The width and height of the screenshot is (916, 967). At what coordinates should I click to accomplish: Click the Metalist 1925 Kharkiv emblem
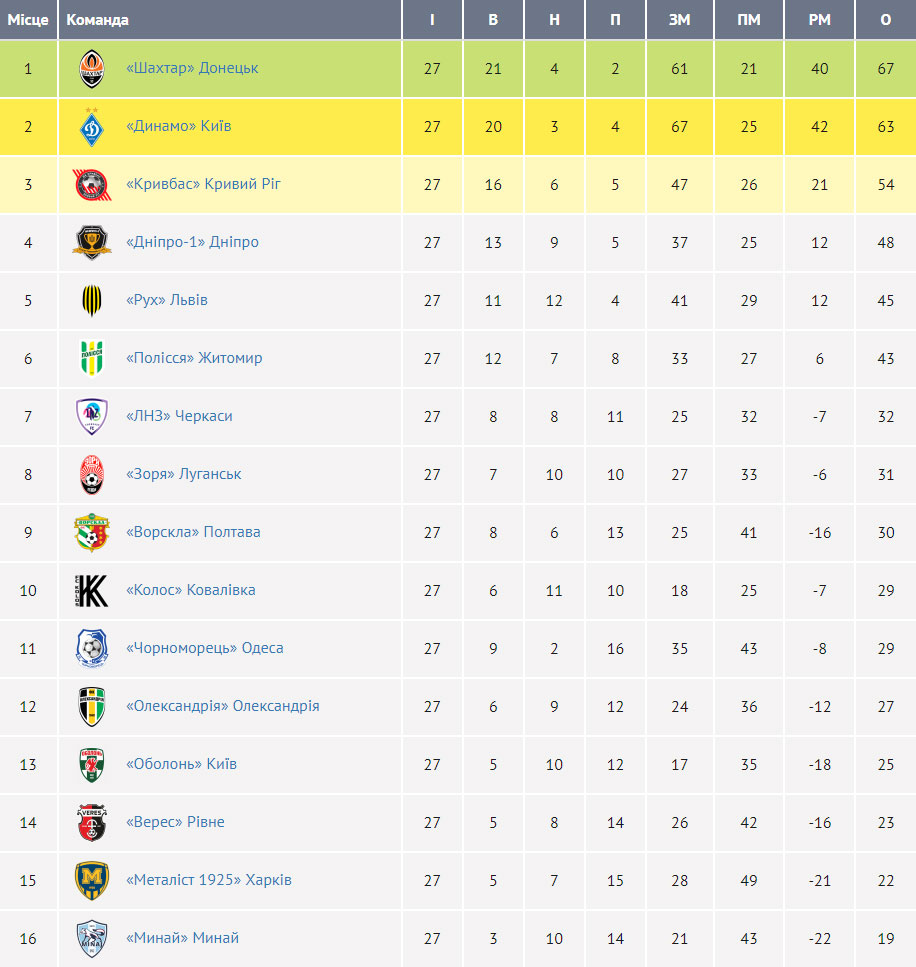pos(92,880)
